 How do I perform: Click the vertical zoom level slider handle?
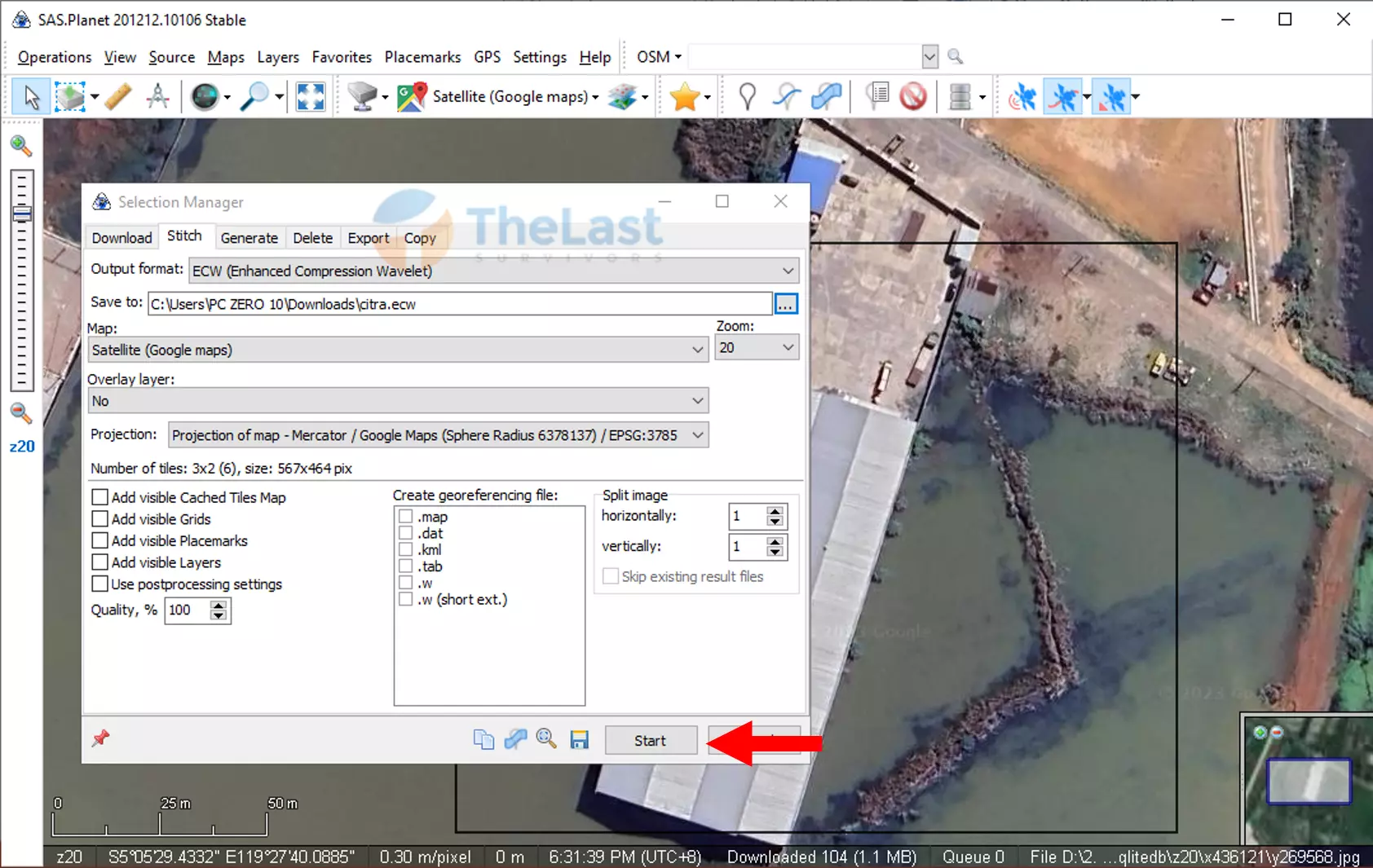(x=22, y=214)
